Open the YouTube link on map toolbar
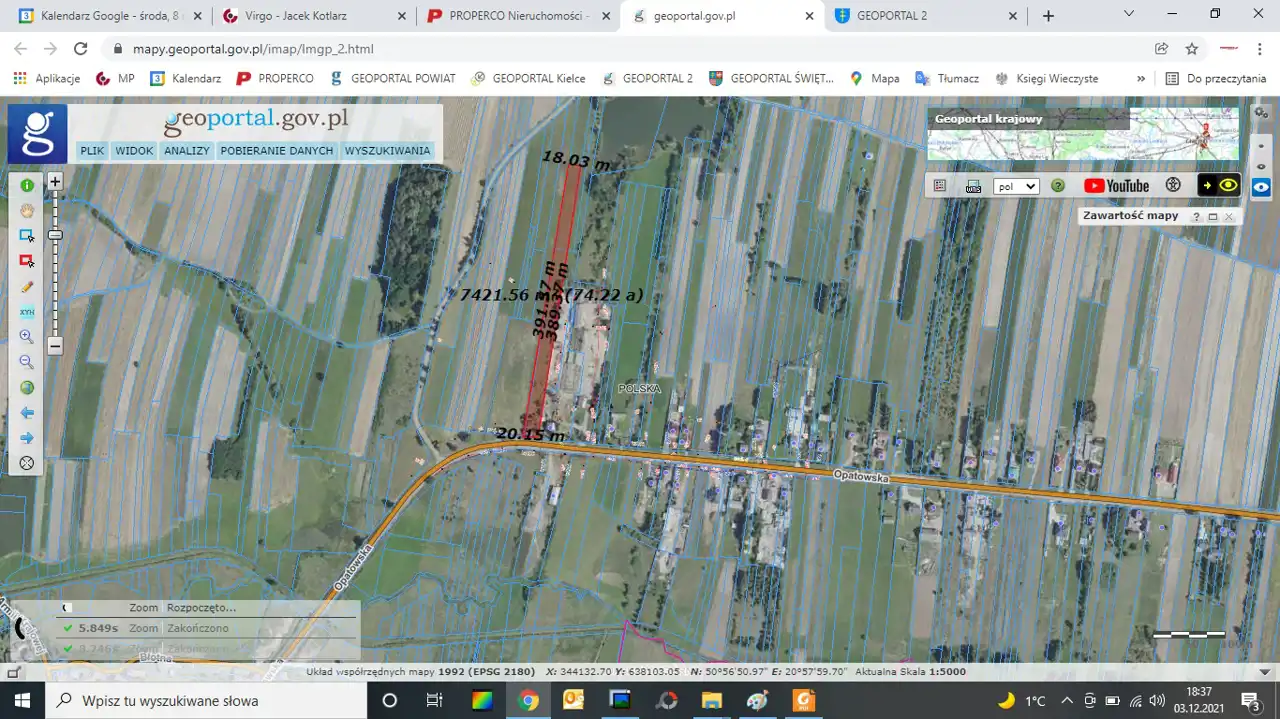 point(1116,186)
